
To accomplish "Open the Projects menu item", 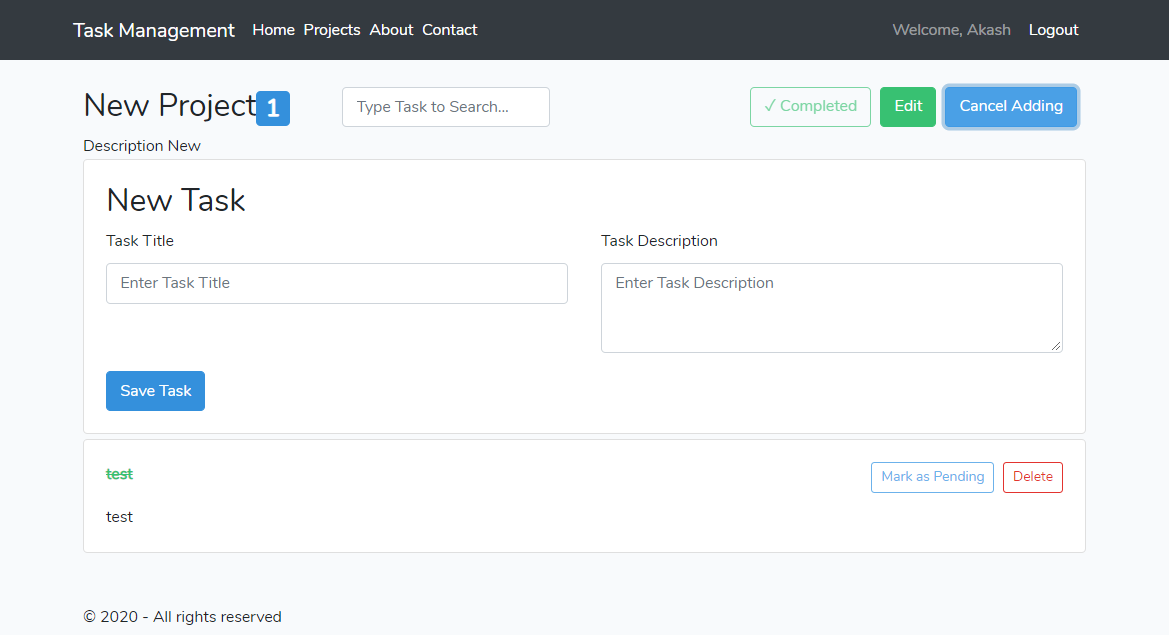I will click(x=332, y=30).
